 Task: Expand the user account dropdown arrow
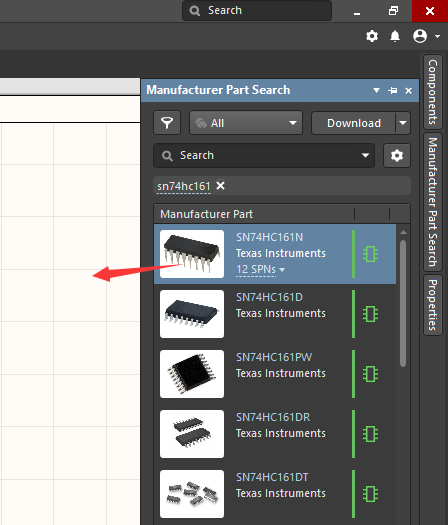[x=437, y=36]
